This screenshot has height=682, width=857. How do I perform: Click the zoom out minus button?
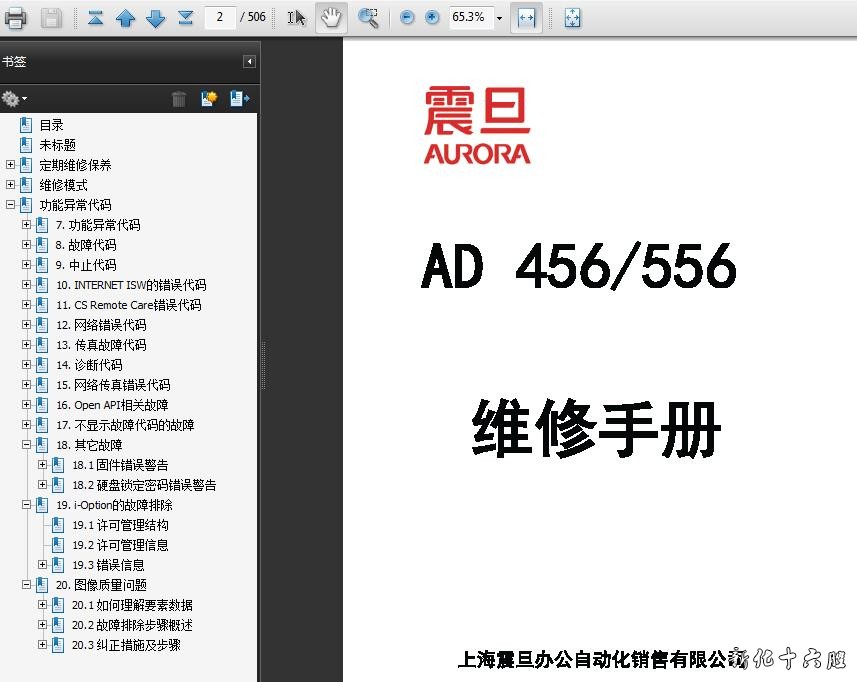[x=407, y=17]
